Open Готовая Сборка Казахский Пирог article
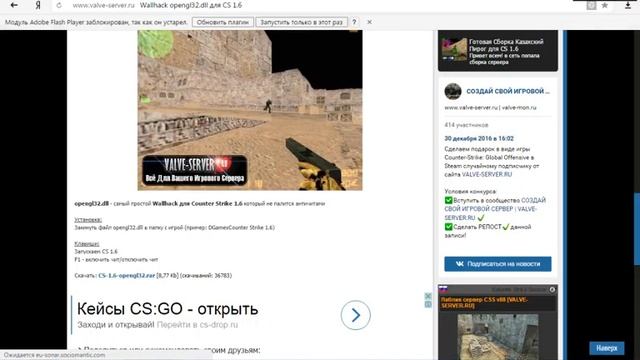The image size is (640, 360). click(x=506, y=45)
